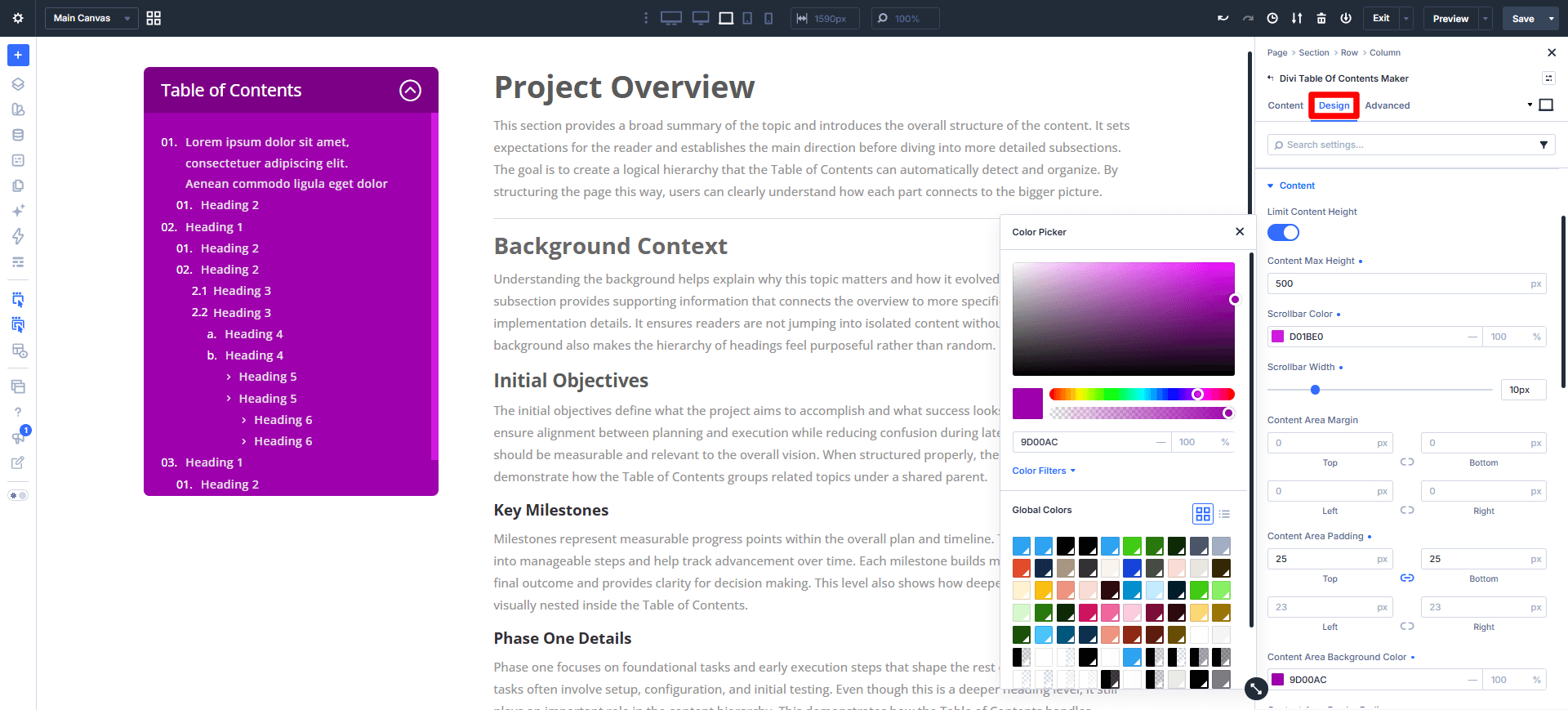Click the hue slider in Color Picker
Image resolution: width=1568 pixels, height=710 pixels.
1142,395
